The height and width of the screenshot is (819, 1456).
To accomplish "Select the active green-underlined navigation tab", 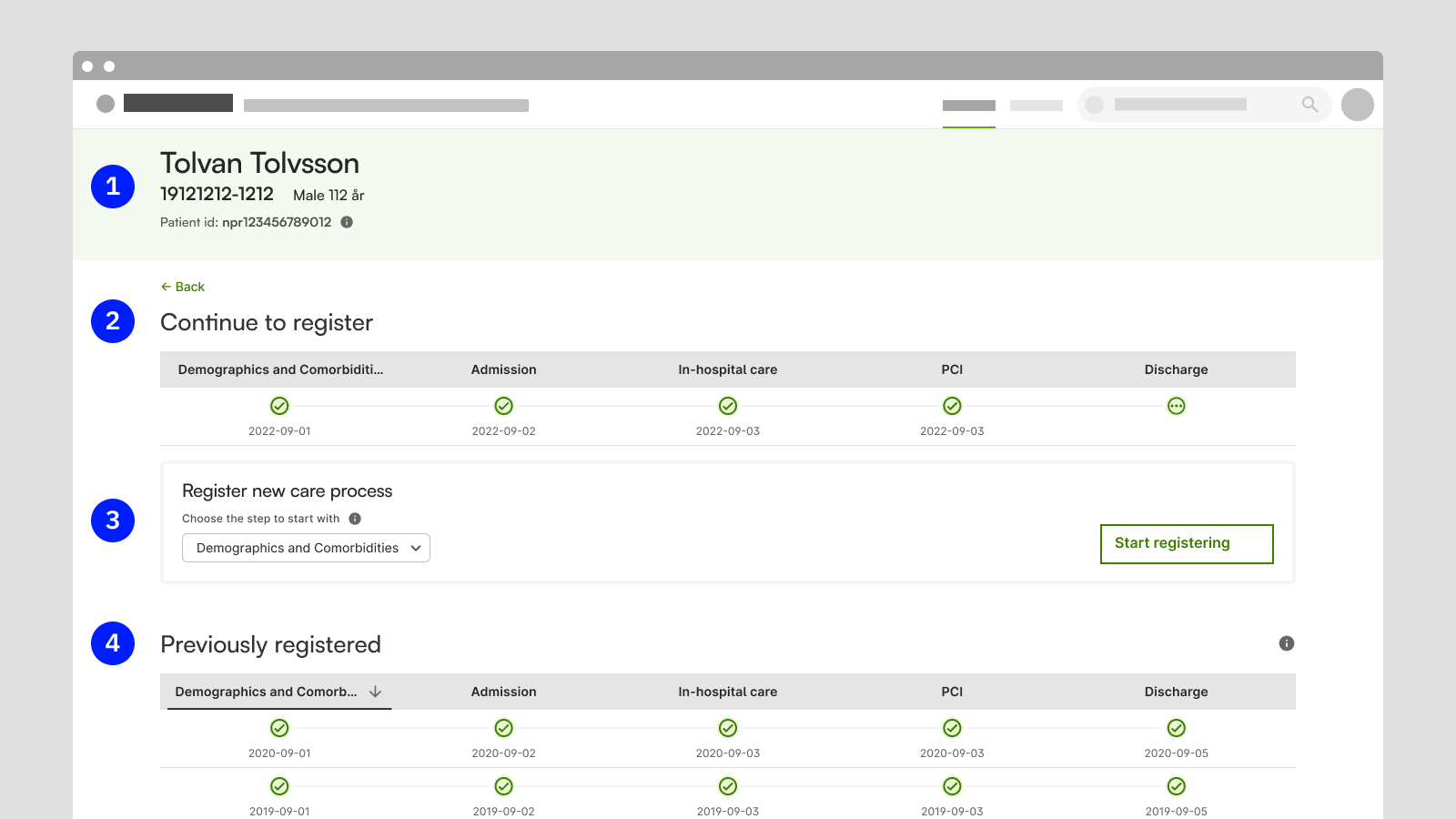I will 969,106.
